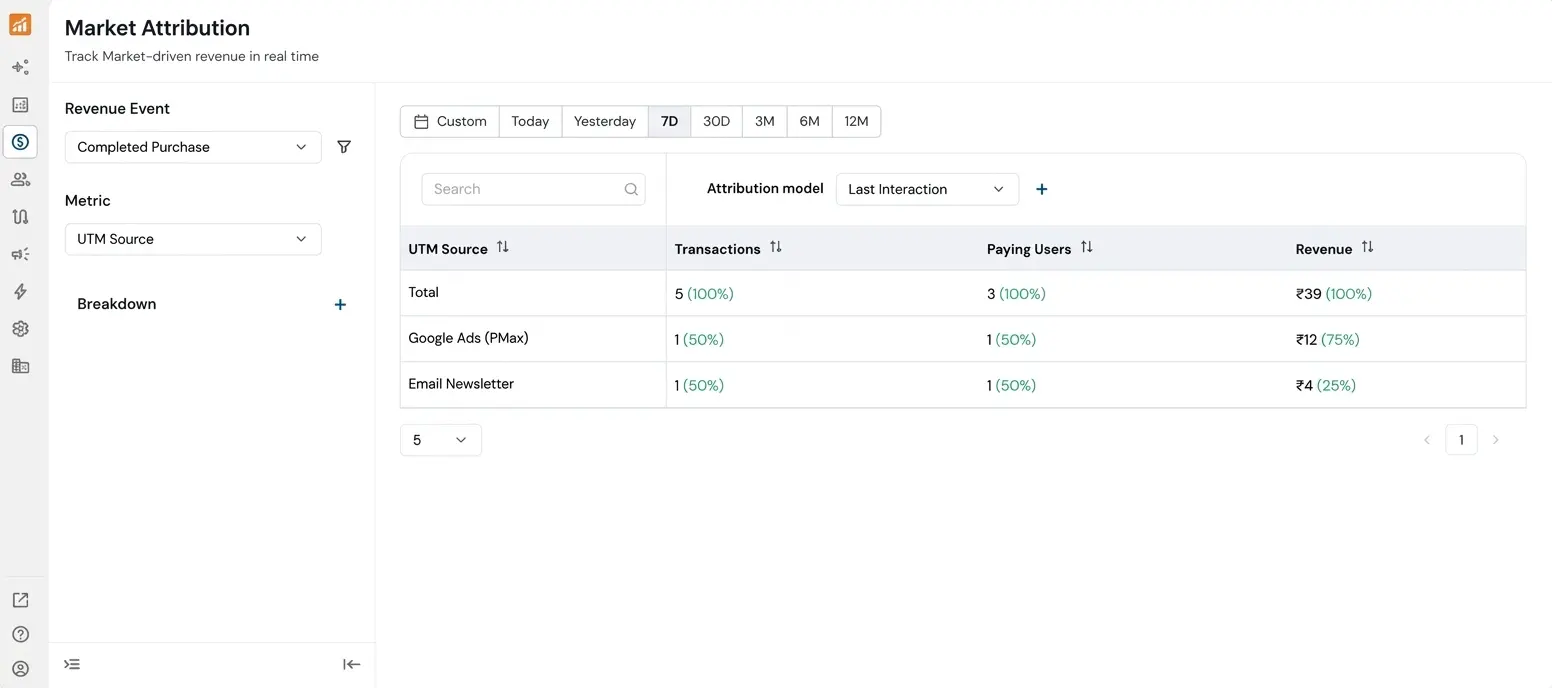Open the Last Interaction attribution dropdown
Screen dimensions: 1552x688
click(x=926, y=189)
